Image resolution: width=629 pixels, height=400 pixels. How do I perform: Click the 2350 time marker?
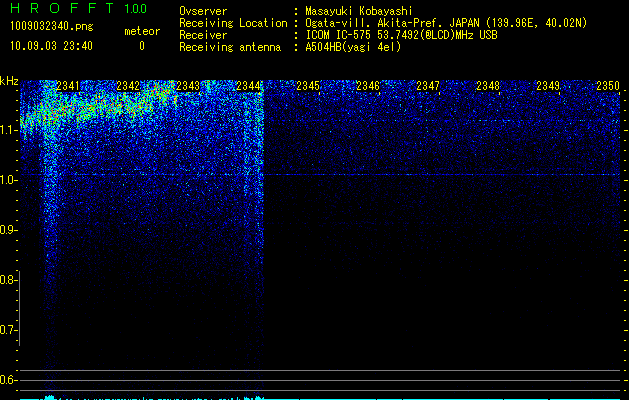pos(608,86)
